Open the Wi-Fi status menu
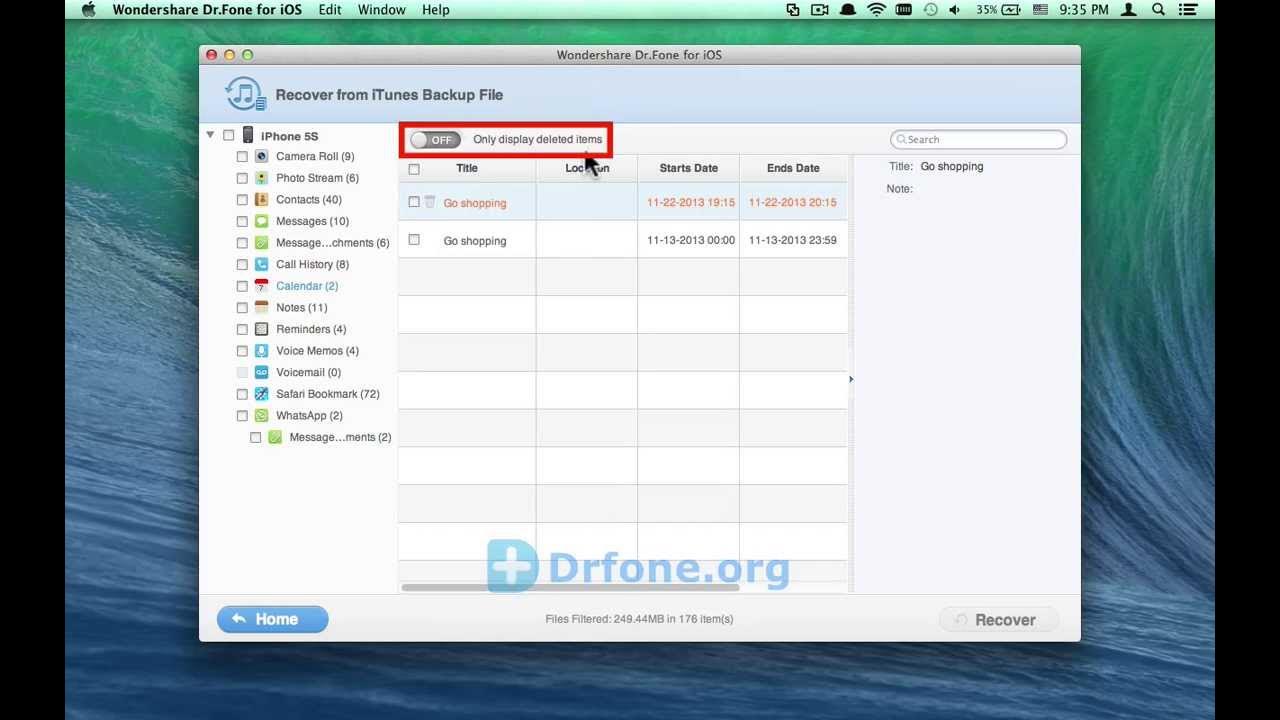This screenshot has height=720, width=1280. (x=877, y=10)
